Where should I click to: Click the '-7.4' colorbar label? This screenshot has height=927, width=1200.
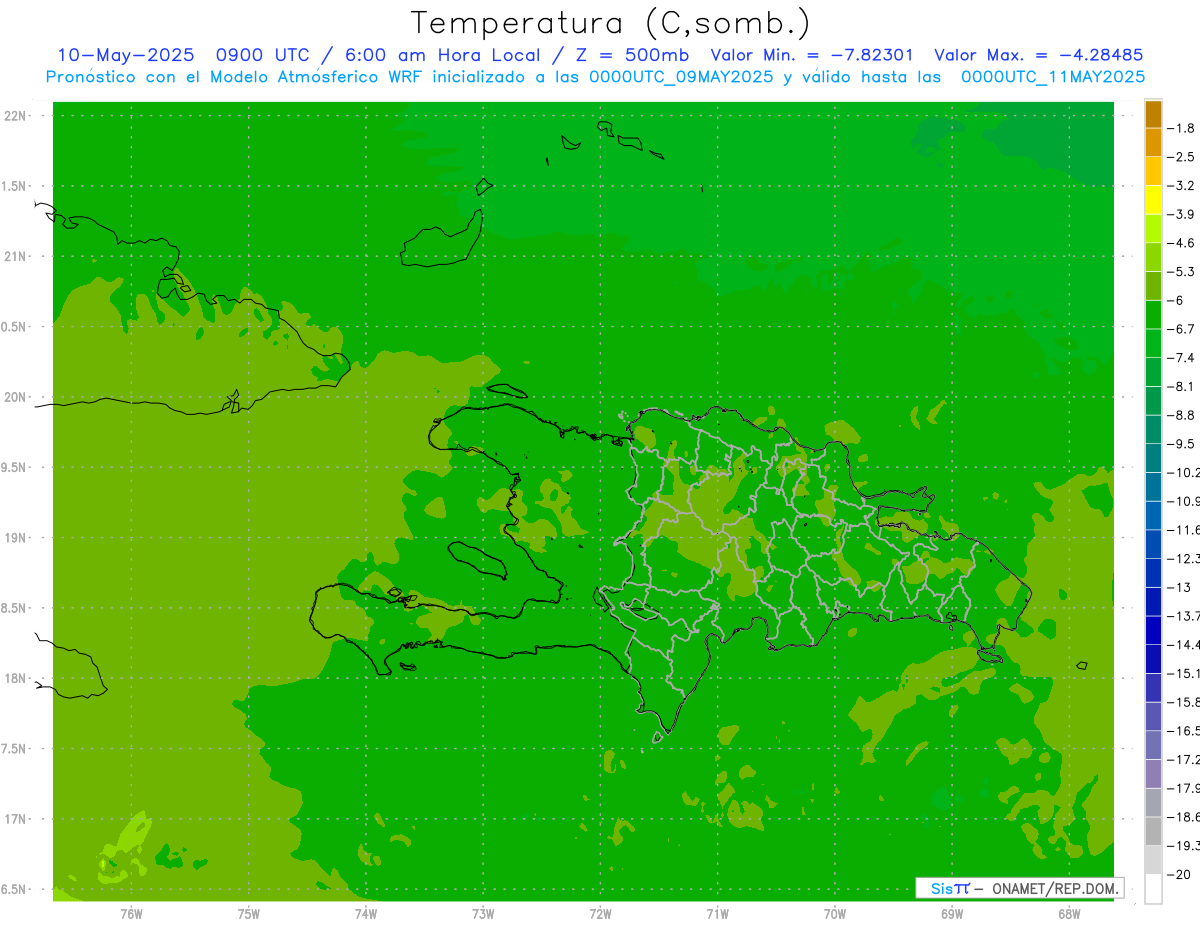point(1181,358)
